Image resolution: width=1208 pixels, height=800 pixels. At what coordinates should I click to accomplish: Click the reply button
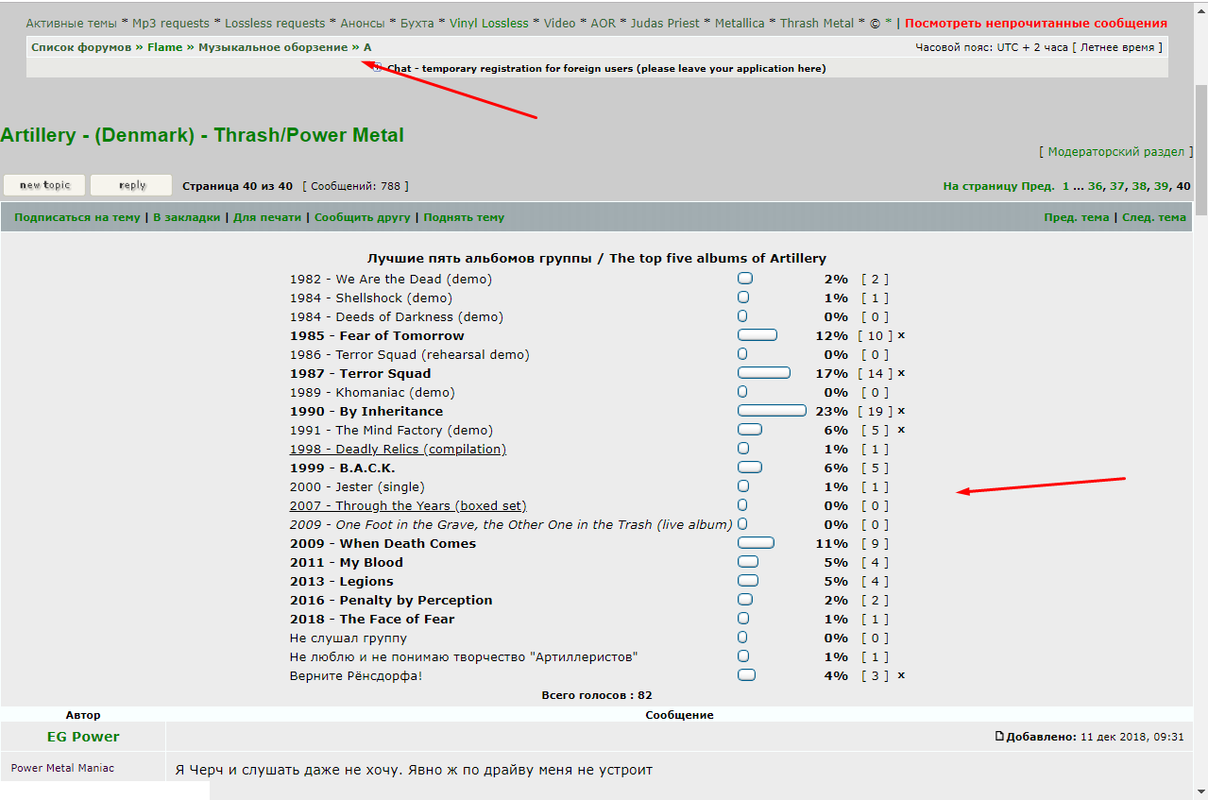[131, 185]
